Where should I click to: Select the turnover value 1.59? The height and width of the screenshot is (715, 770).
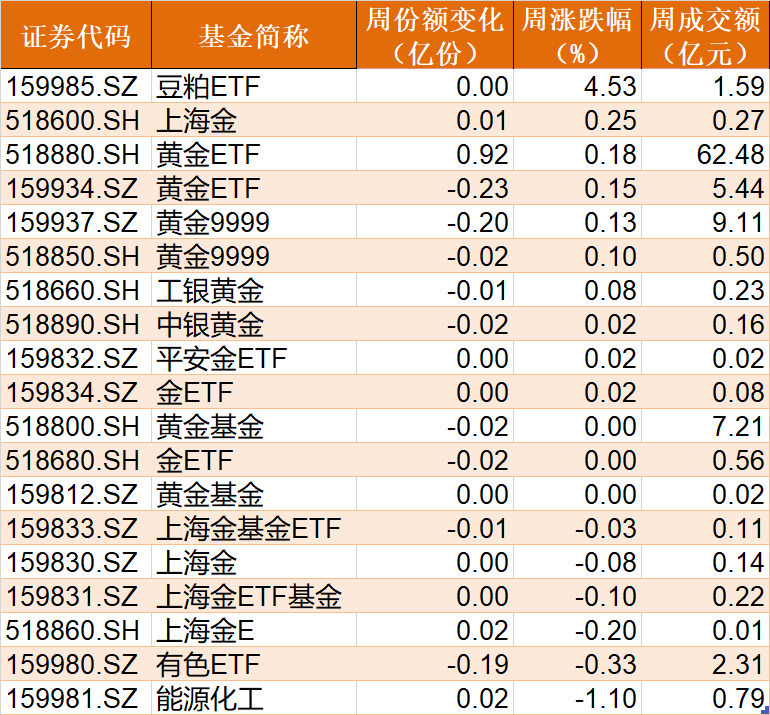click(738, 86)
